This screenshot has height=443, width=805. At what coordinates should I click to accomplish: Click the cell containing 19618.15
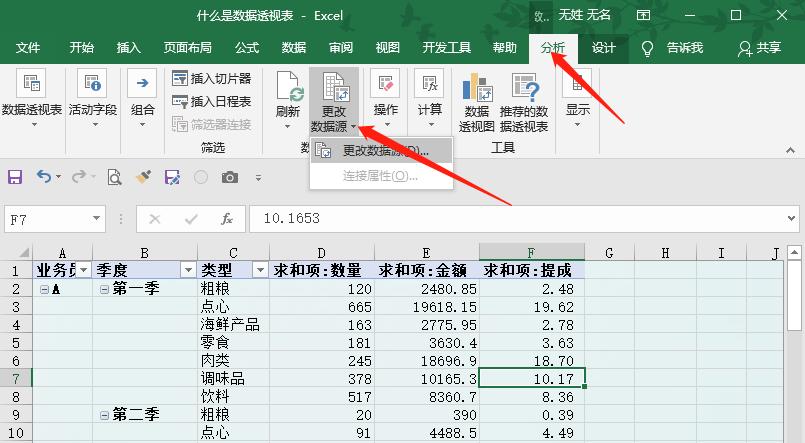pos(427,307)
